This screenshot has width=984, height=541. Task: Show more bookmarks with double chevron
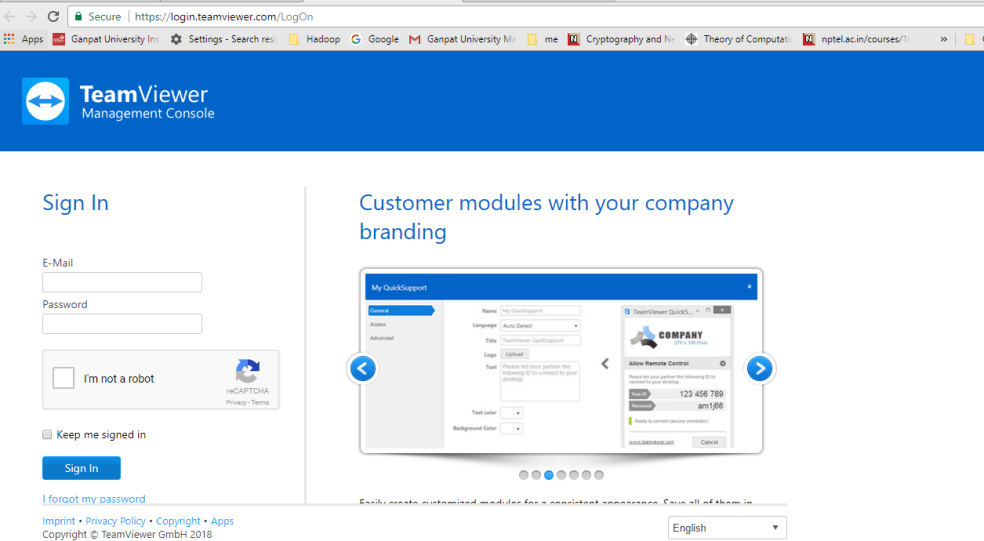[943, 39]
